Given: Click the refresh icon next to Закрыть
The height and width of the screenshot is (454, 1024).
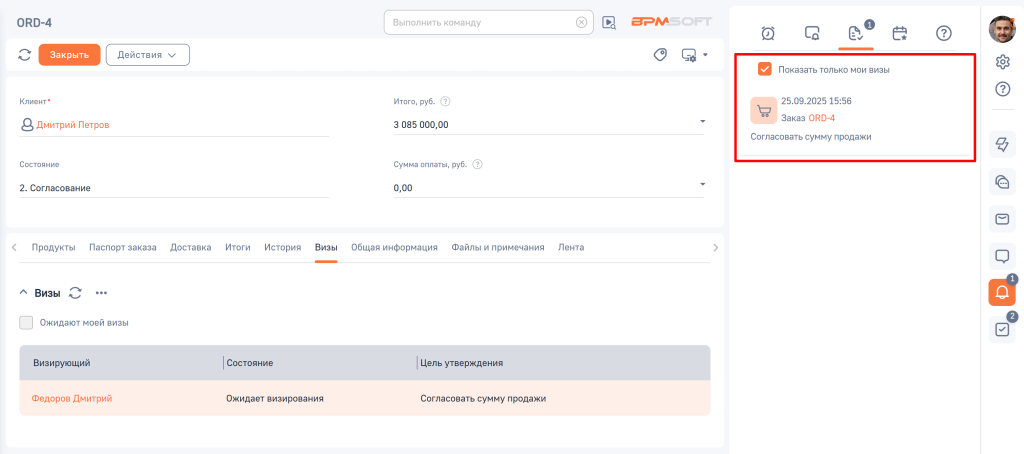Looking at the screenshot, I should point(25,55).
